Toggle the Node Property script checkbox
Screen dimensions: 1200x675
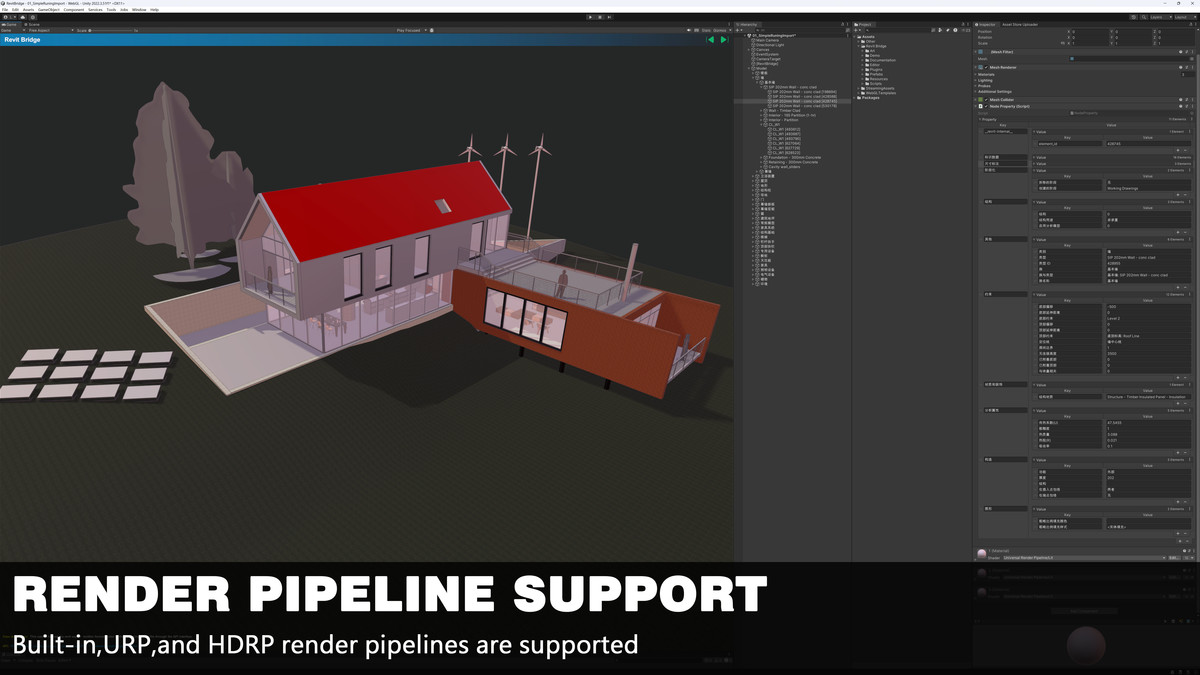click(985, 106)
